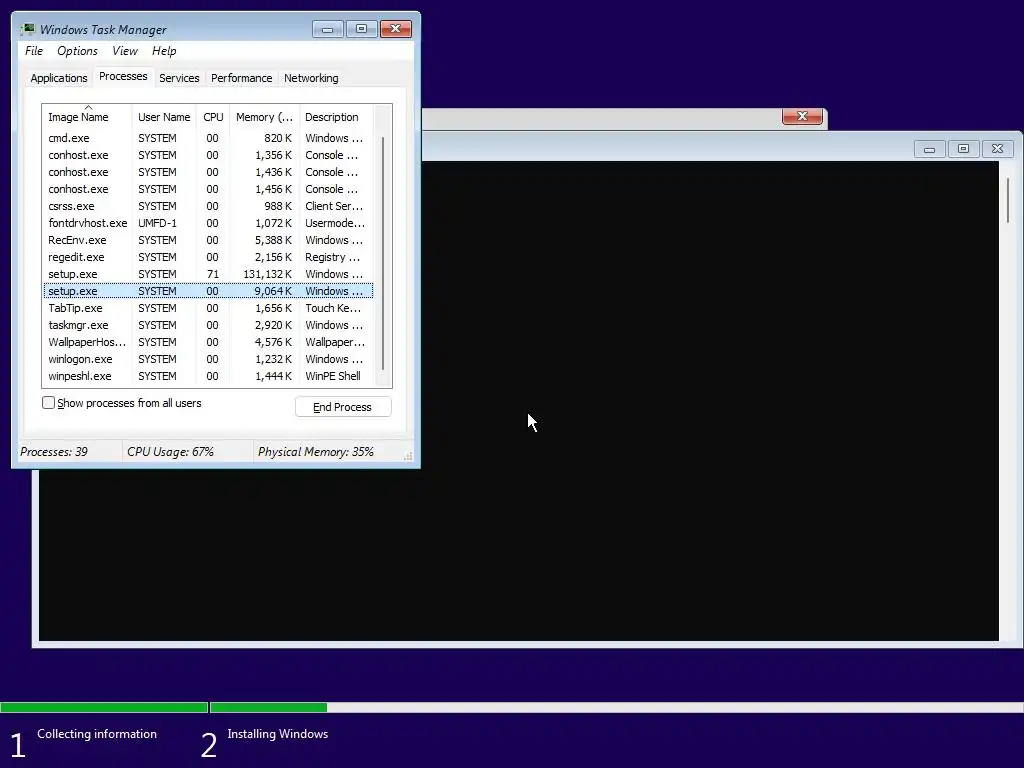The image size is (1024, 768).
Task: Click the console window's disabled close button
Action: 997,150
